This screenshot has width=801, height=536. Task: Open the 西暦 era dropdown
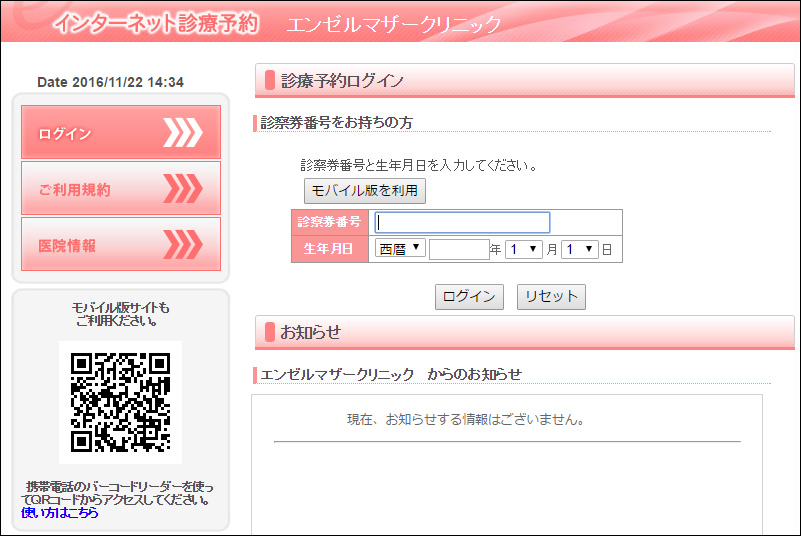point(400,249)
